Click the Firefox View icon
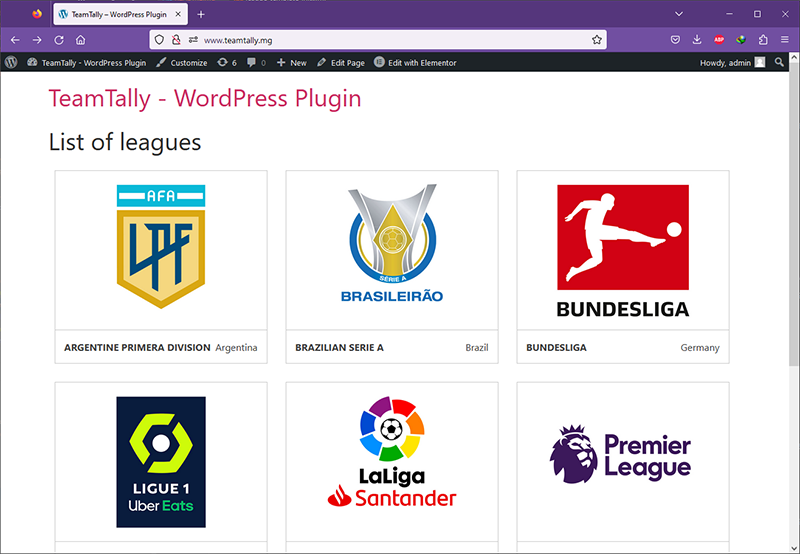800x554 pixels. pyautogui.click(x=37, y=14)
